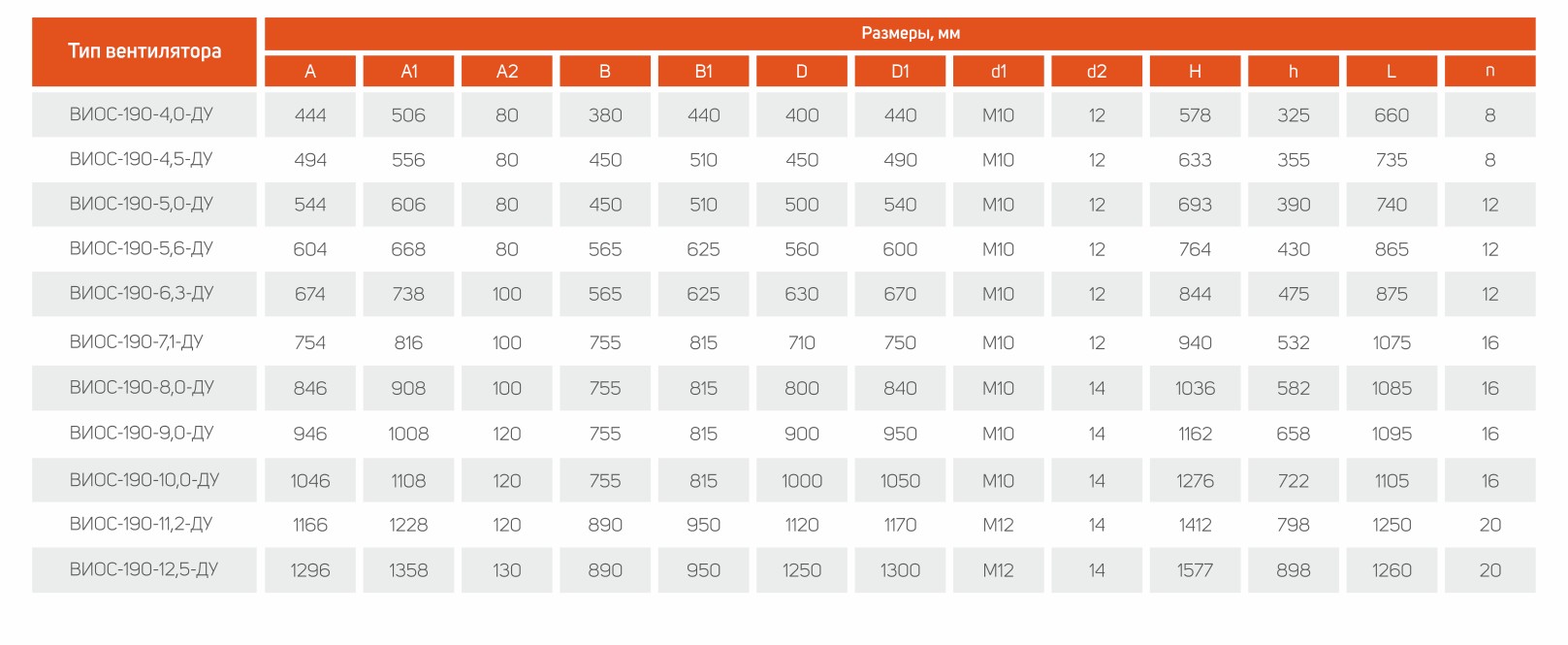This screenshot has height=645, width=1568.
Task: Select the d2 column header
Action: 1097,71
